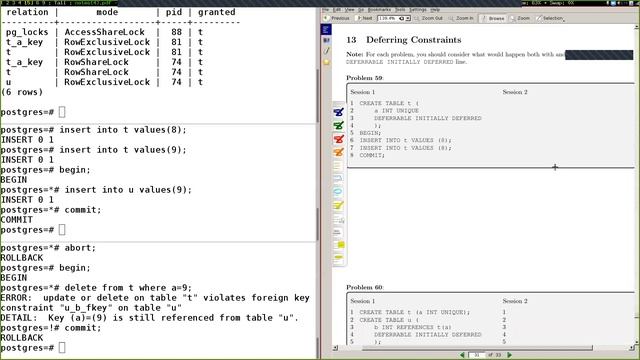
Task: Select the polygon annotation tool
Action: [x=338, y=178]
